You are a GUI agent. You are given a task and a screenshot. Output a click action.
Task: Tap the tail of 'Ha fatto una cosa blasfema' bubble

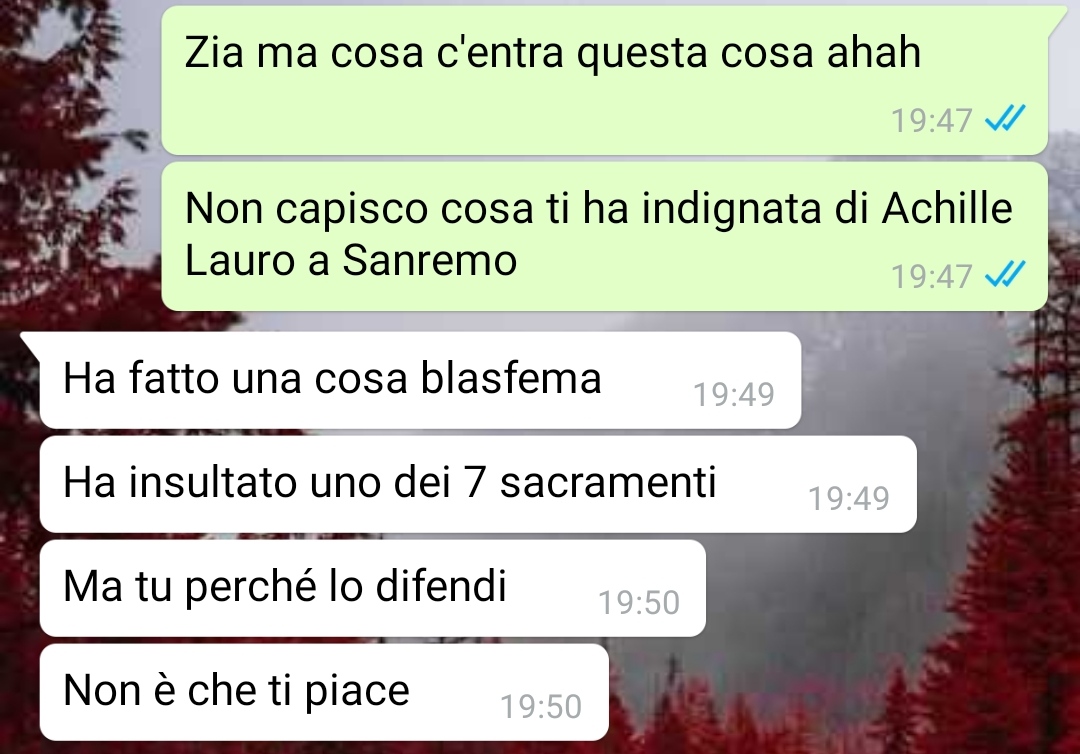pyautogui.click(x=31, y=344)
